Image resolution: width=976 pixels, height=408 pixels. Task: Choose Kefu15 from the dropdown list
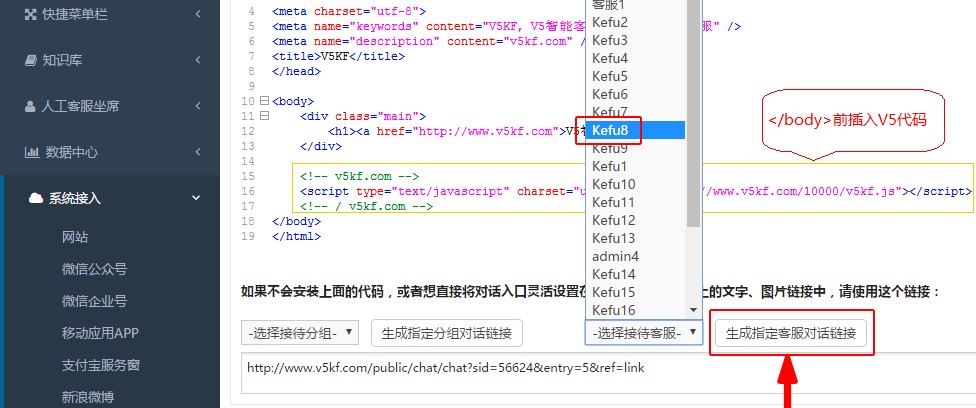click(x=636, y=292)
